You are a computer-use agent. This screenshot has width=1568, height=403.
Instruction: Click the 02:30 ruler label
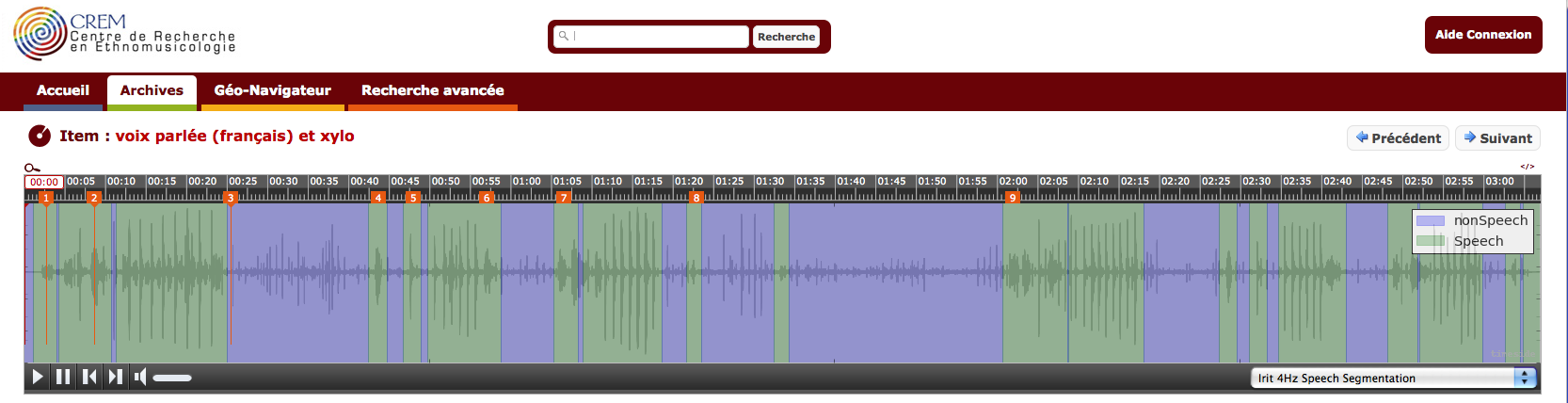(x=1256, y=181)
